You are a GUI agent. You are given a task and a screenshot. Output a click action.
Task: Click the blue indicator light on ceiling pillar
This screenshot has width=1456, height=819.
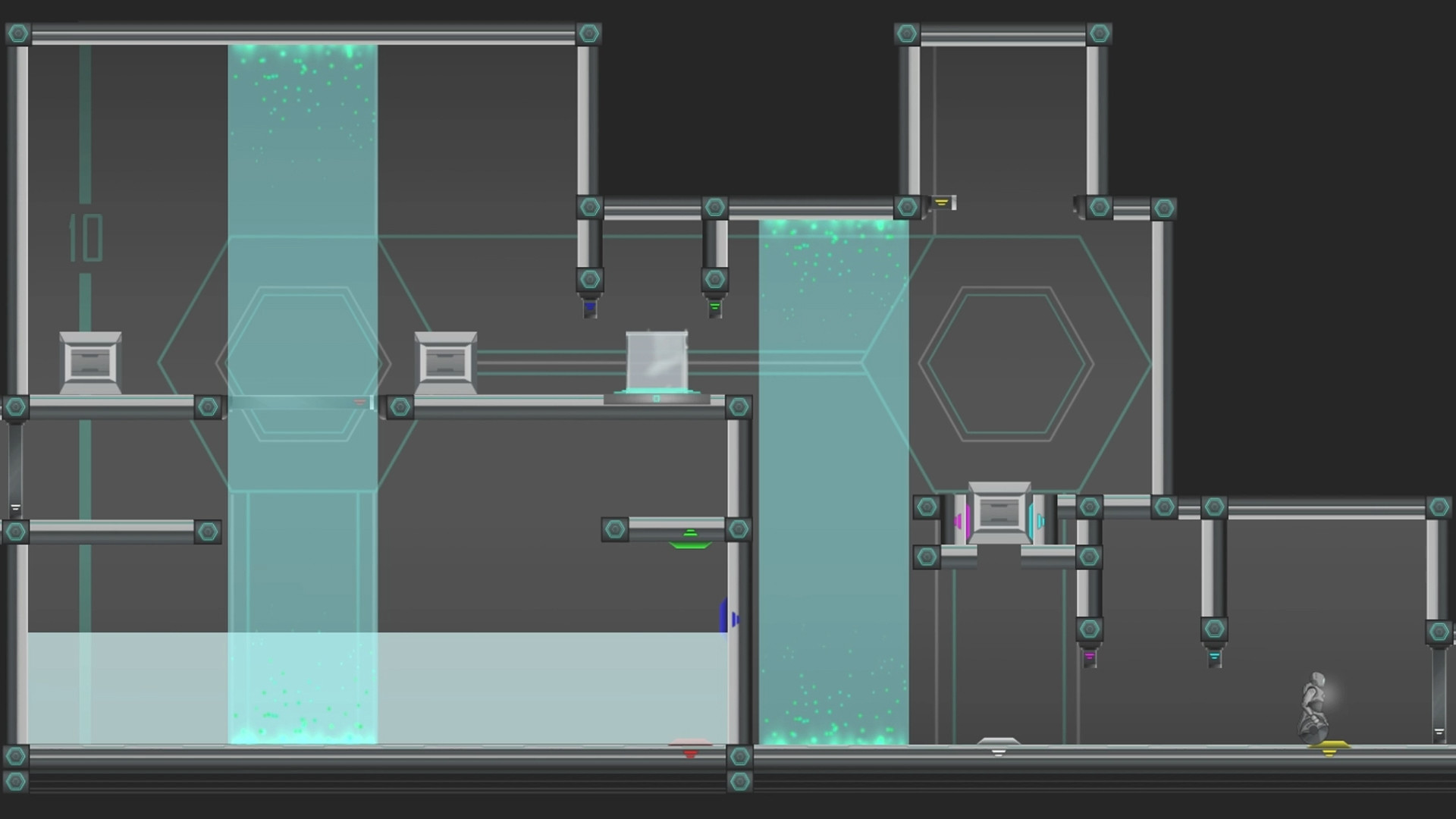[x=590, y=307]
